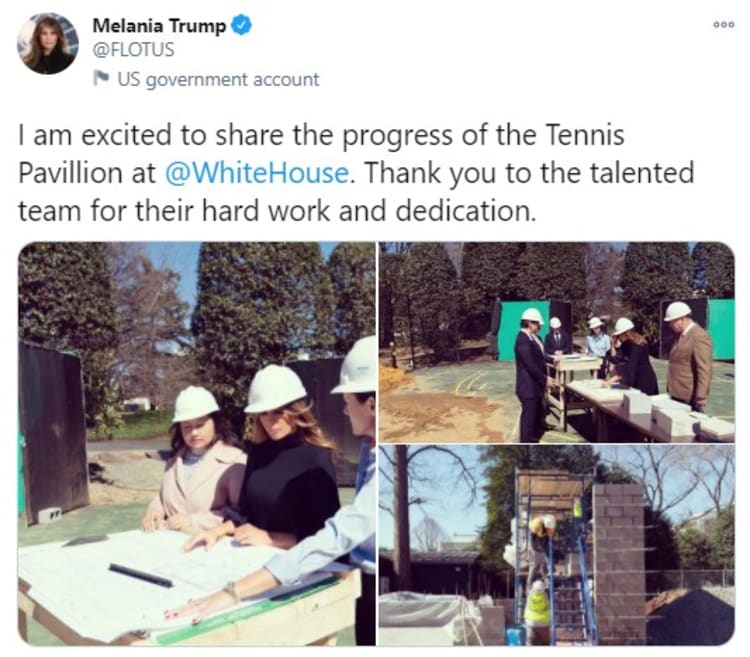Click the tweet text about Tennis Pavillion
The height and width of the screenshot is (657, 750).
(x=356, y=173)
